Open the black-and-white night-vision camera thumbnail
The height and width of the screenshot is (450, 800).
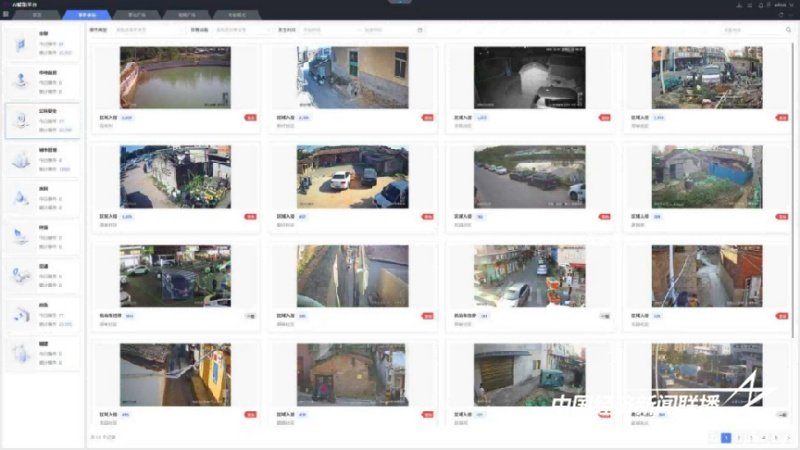pos(528,78)
